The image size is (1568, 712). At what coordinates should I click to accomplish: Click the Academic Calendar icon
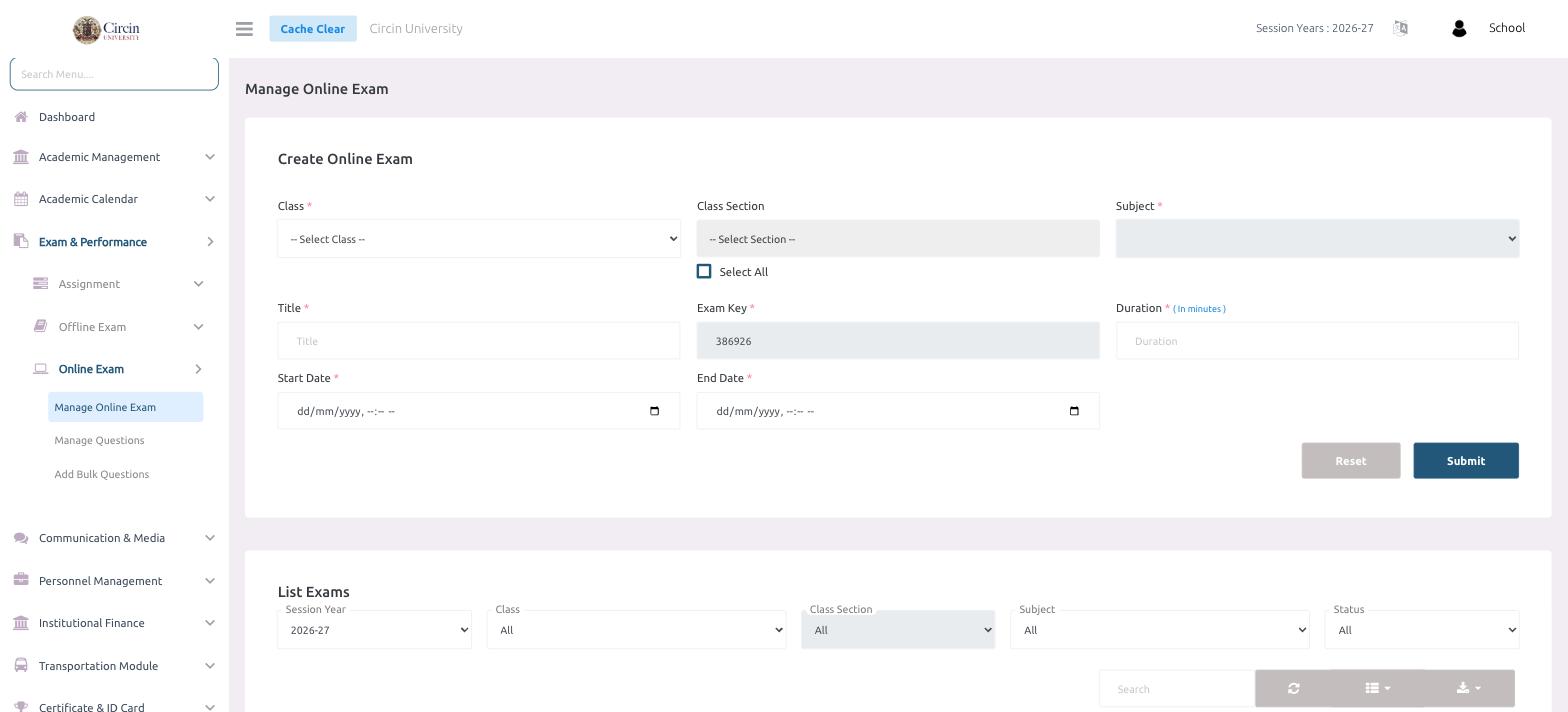21,199
